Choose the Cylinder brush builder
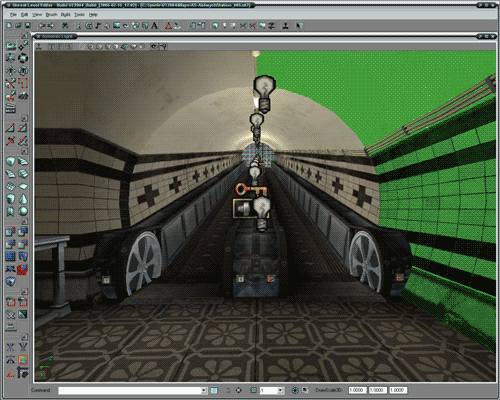This screenshot has width=500, height=400. [11, 199]
